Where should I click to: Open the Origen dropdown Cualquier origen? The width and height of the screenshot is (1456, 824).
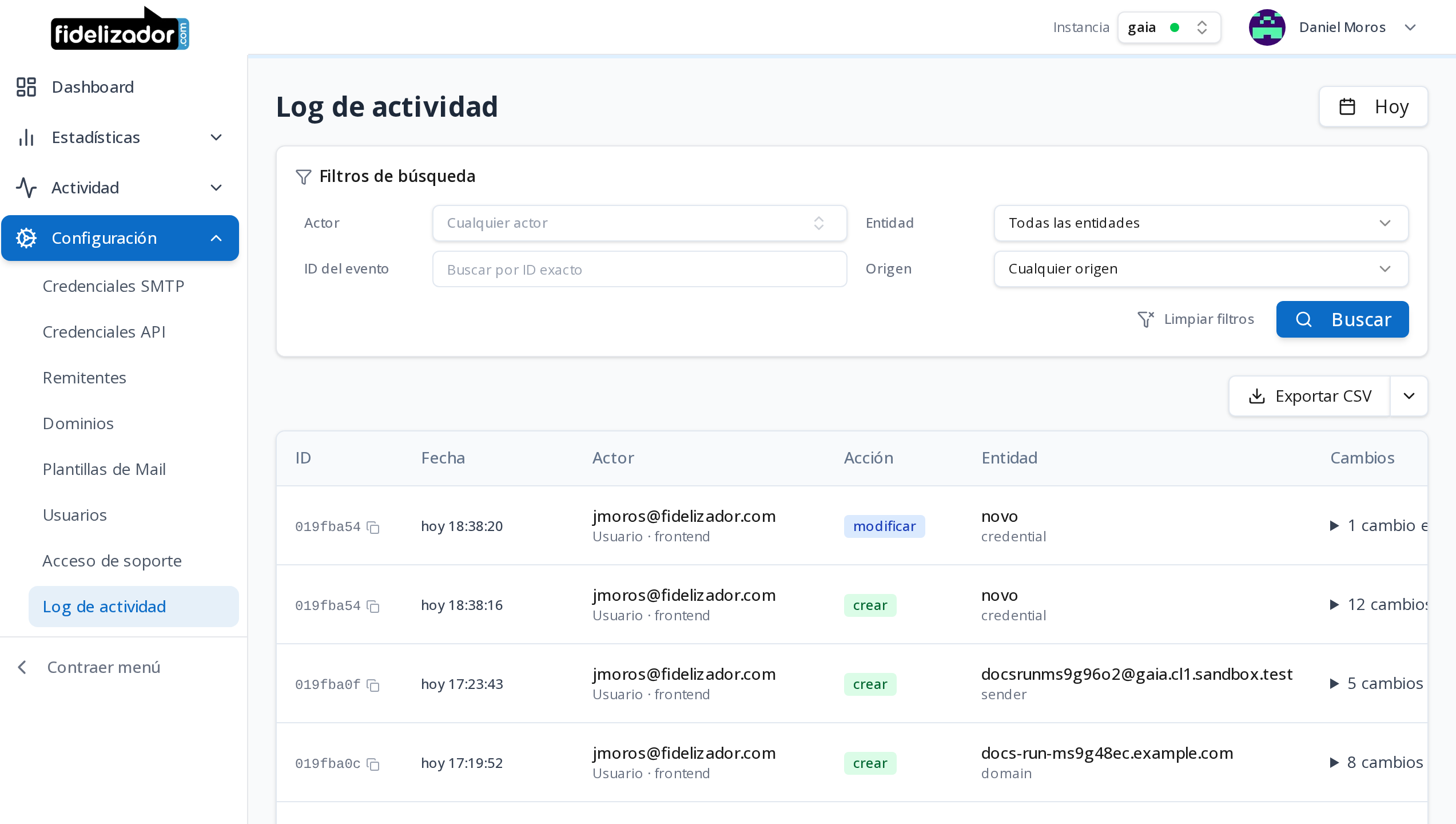1201,269
